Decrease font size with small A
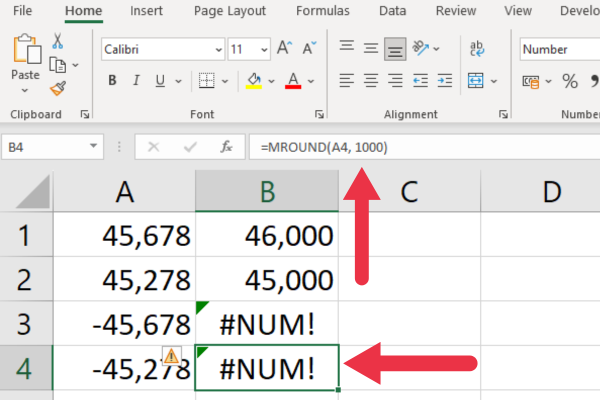The image size is (600, 400). tap(309, 49)
